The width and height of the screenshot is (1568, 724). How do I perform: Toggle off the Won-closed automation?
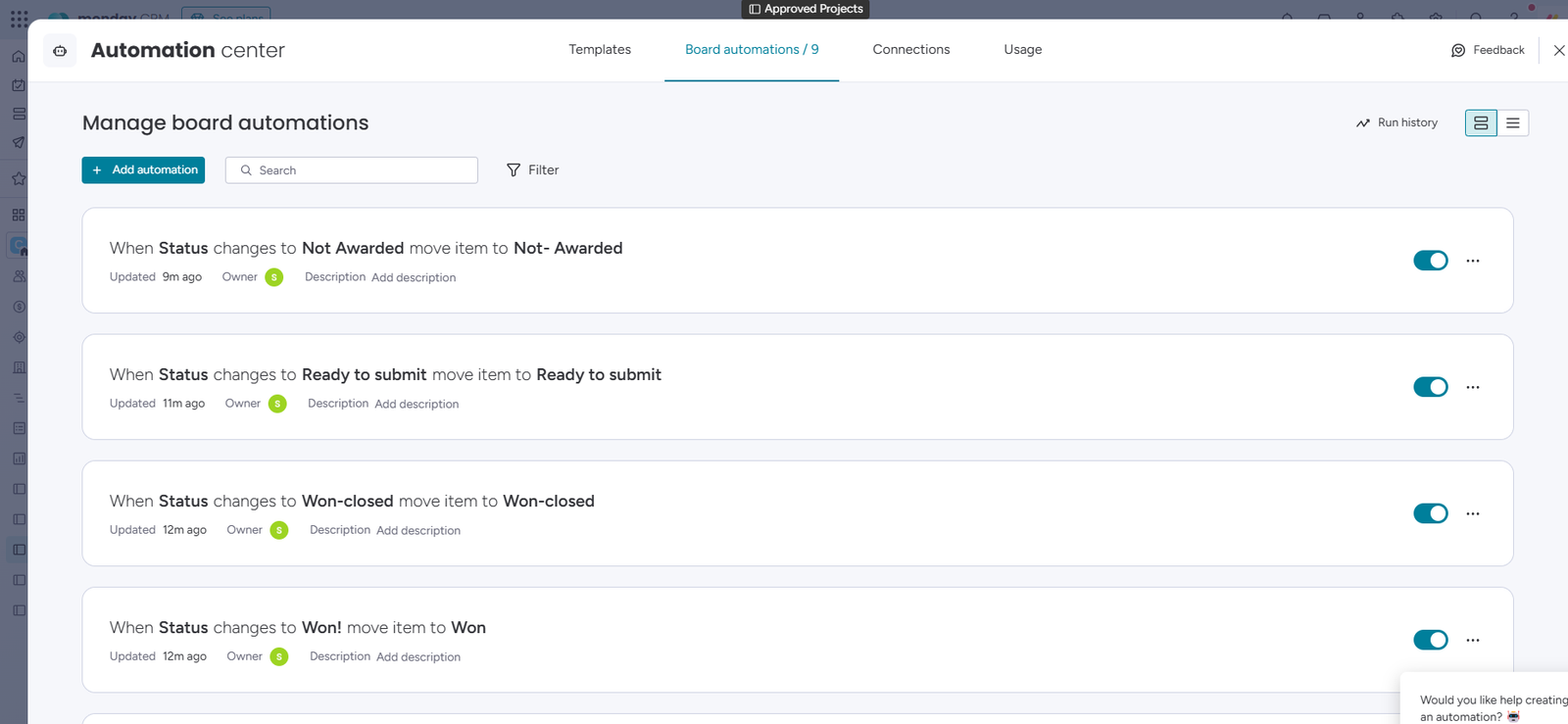1430,513
